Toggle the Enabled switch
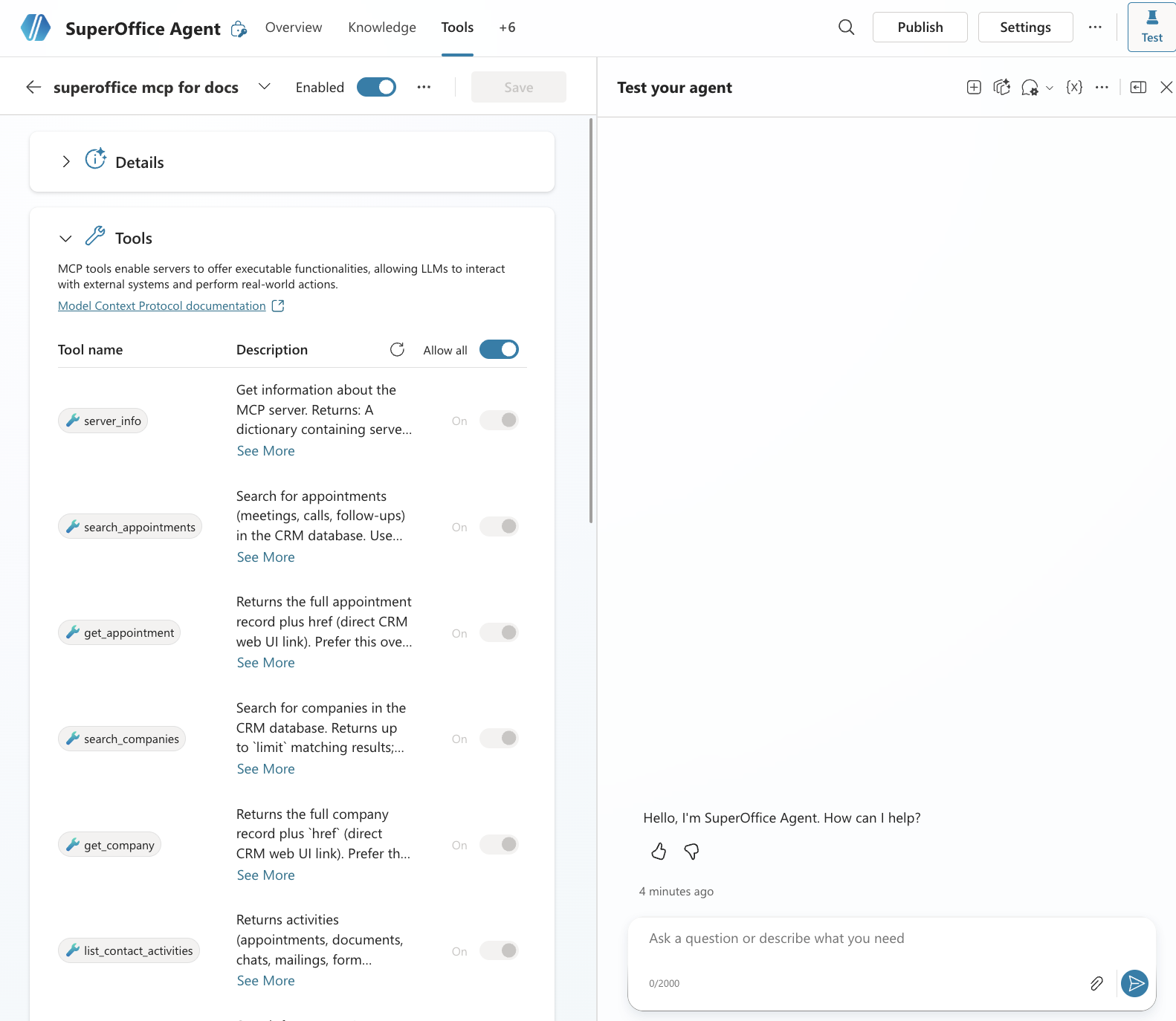The width and height of the screenshot is (1176, 1021). click(376, 87)
